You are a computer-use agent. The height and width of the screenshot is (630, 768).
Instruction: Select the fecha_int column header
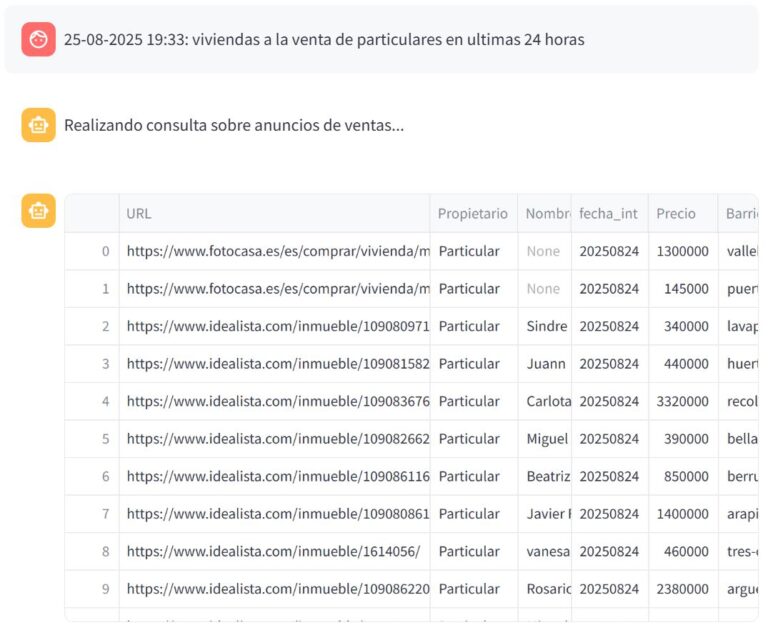[x=609, y=213]
